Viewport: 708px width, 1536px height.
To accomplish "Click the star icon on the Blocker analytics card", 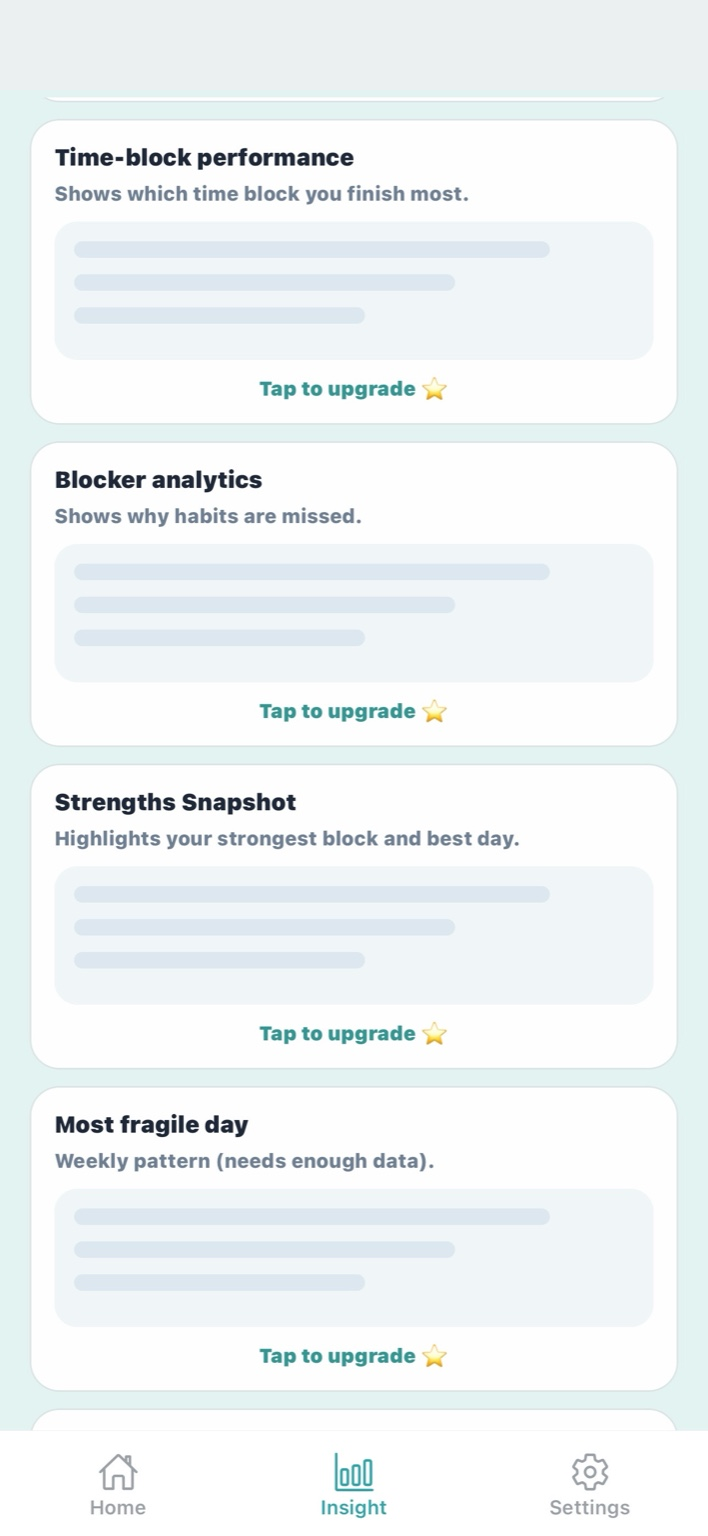I will 433,711.
